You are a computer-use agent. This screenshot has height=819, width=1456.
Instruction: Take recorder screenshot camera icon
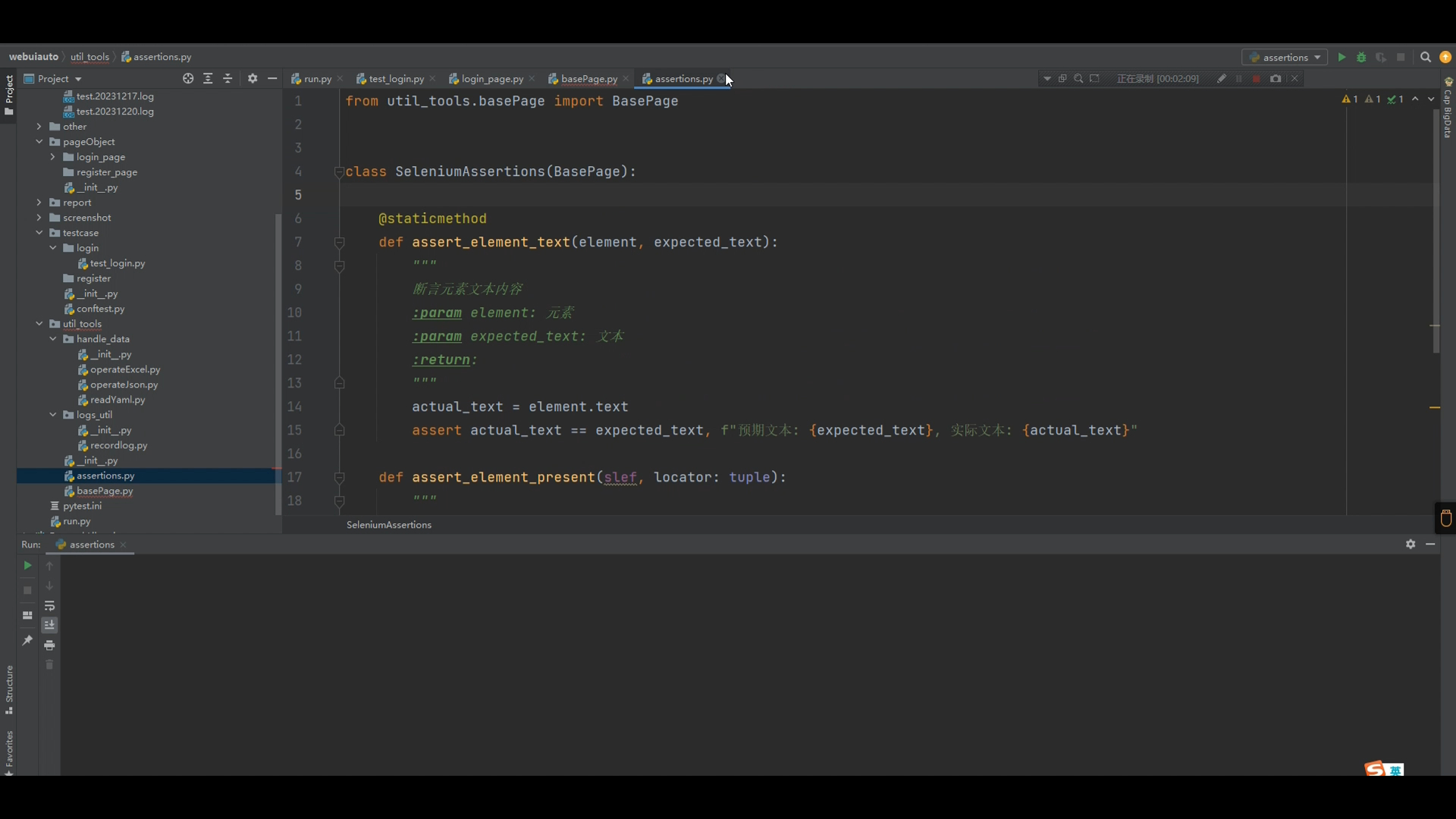click(x=1276, y=78)
